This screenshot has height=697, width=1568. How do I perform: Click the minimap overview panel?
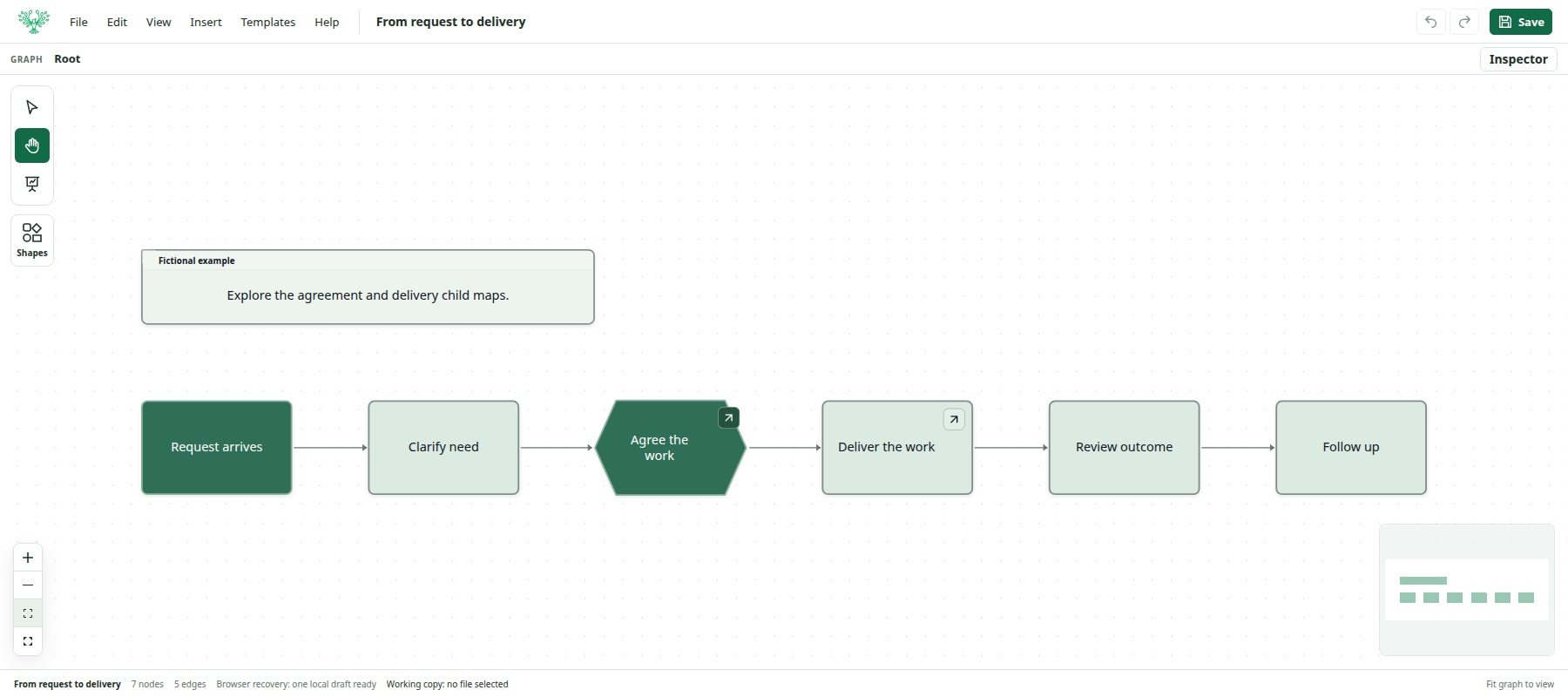(x=1467, y=590)
